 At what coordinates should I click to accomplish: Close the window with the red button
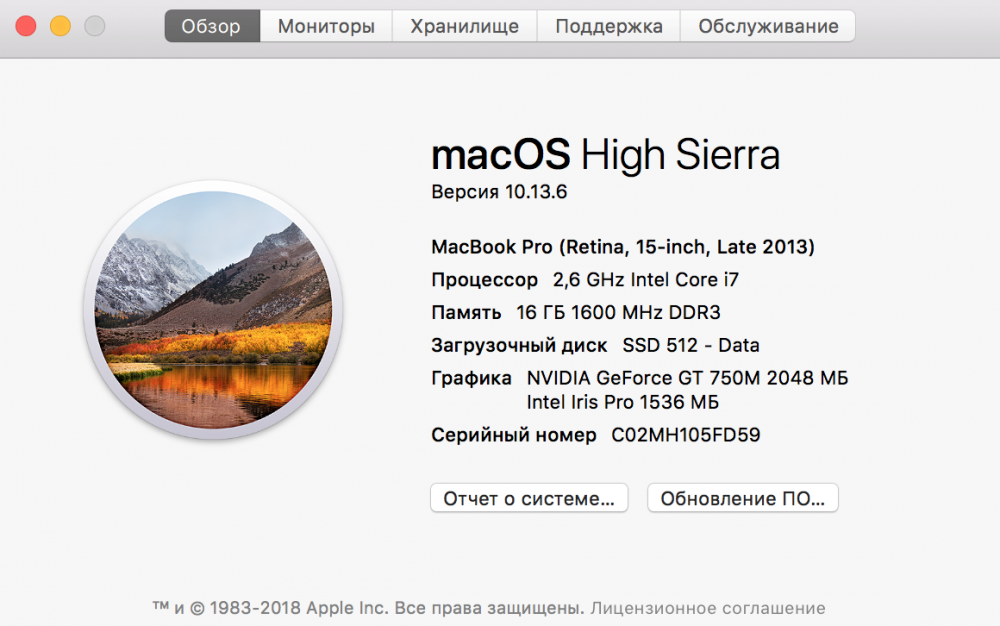pyautogui.click(x=26, y=26)
